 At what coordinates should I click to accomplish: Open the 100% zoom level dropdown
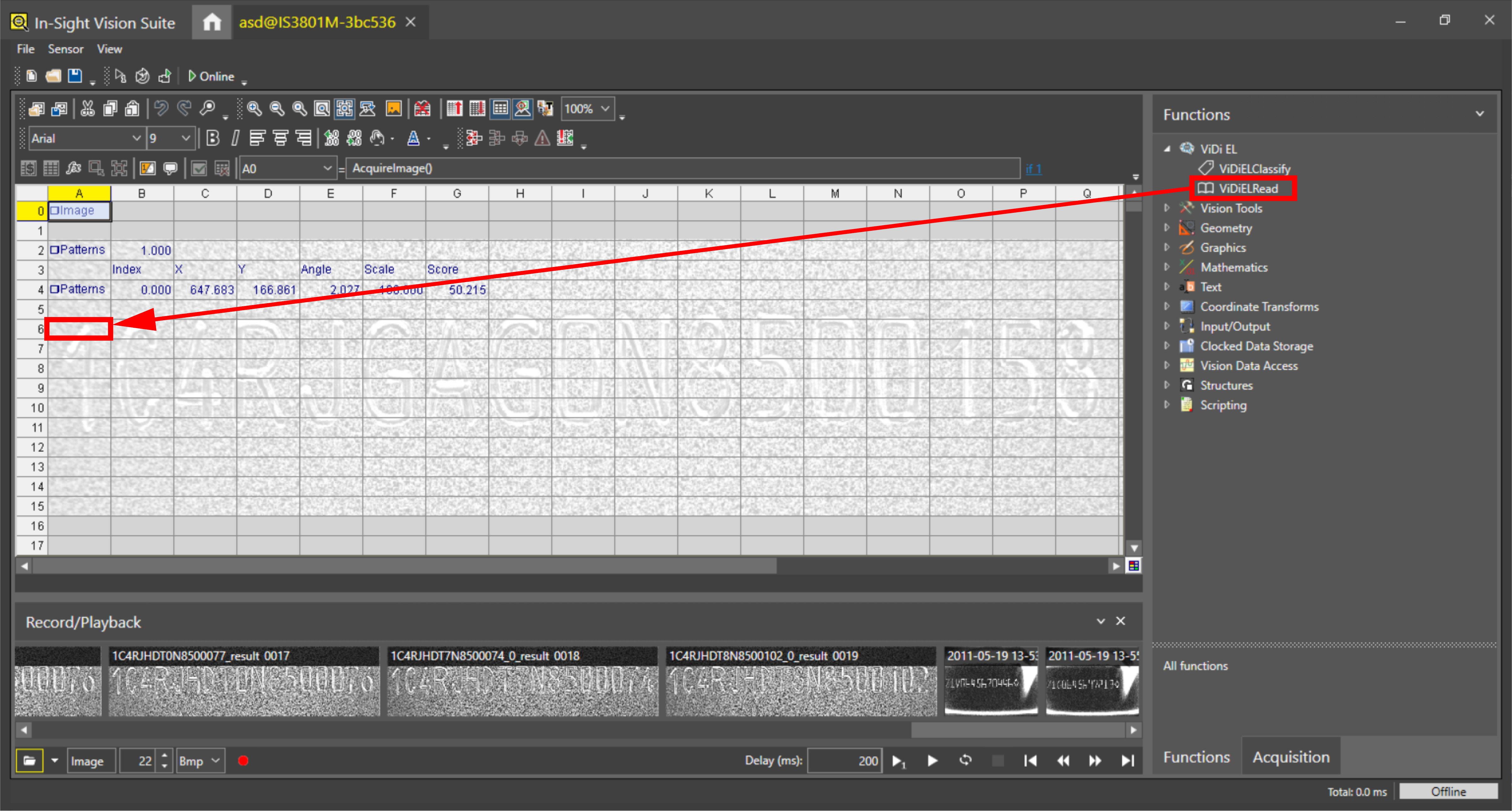click(605, 109)
